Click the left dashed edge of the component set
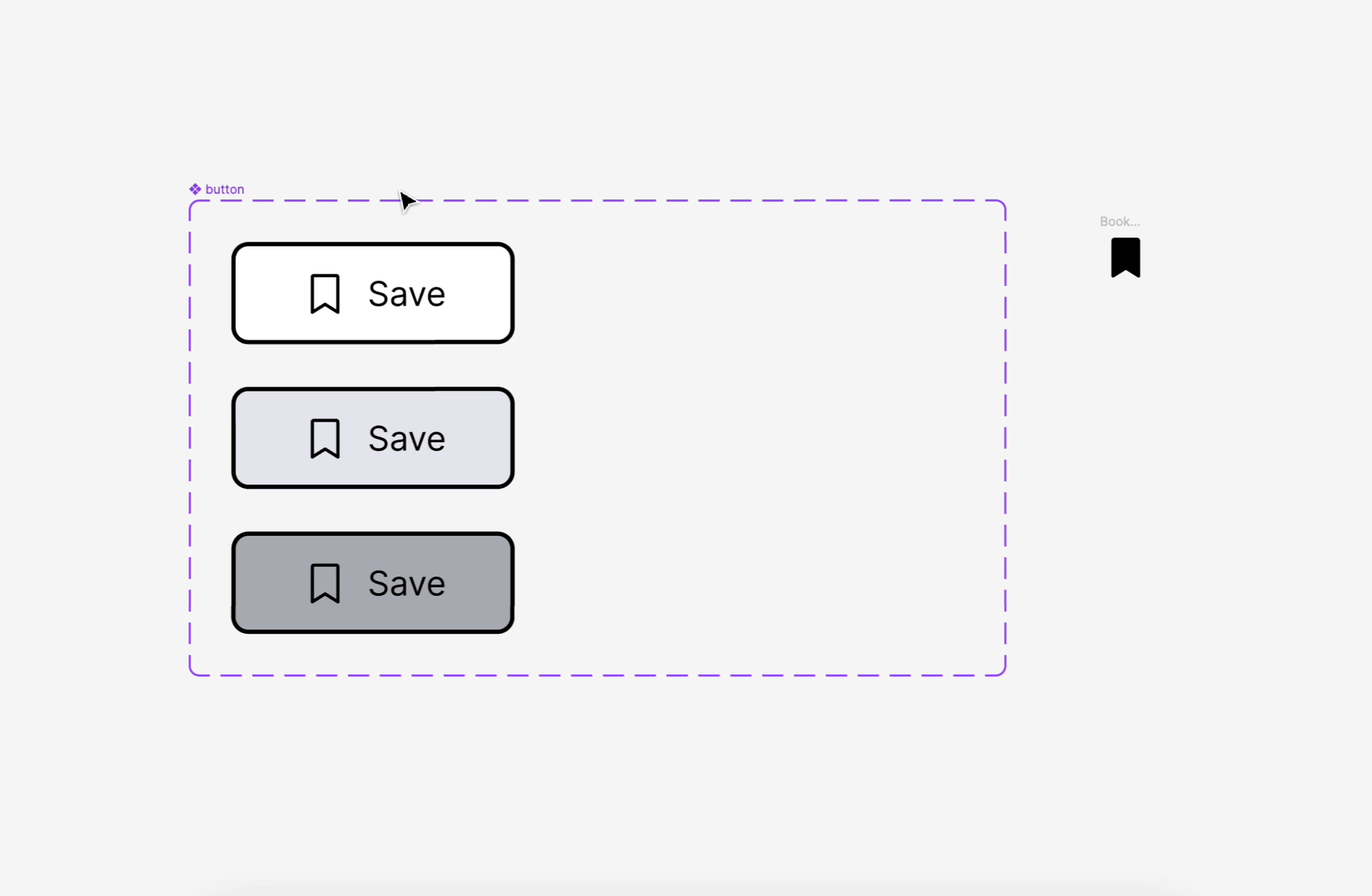 [190, 437]
